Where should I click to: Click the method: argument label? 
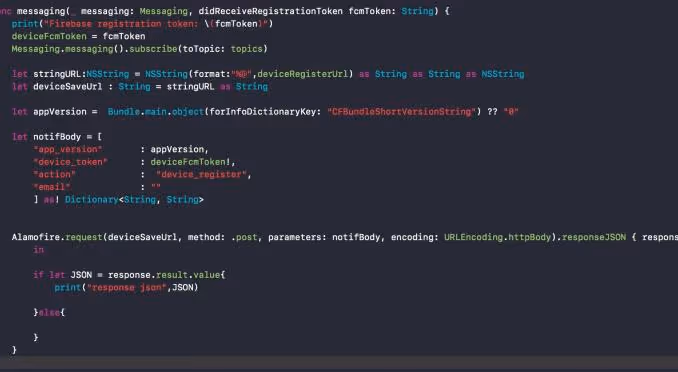[x=206, y=237]
